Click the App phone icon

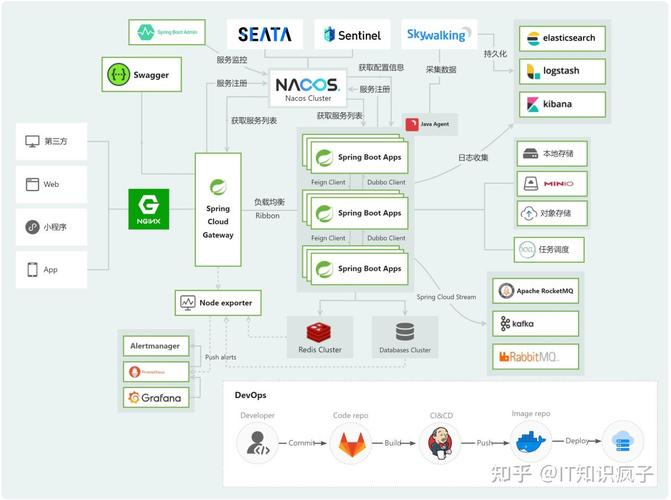point(33,269)
